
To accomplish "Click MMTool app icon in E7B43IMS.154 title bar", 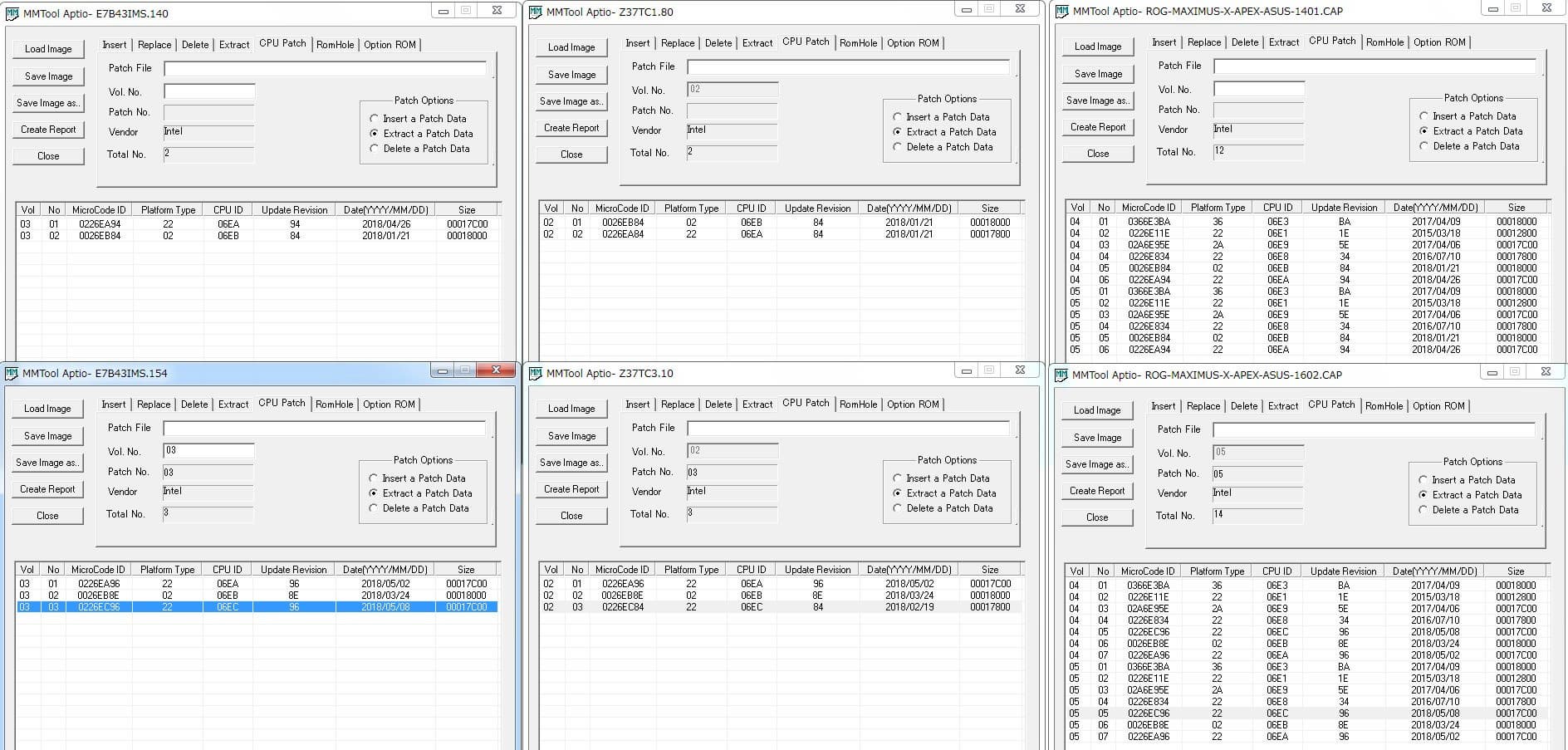I will point(12,373).
